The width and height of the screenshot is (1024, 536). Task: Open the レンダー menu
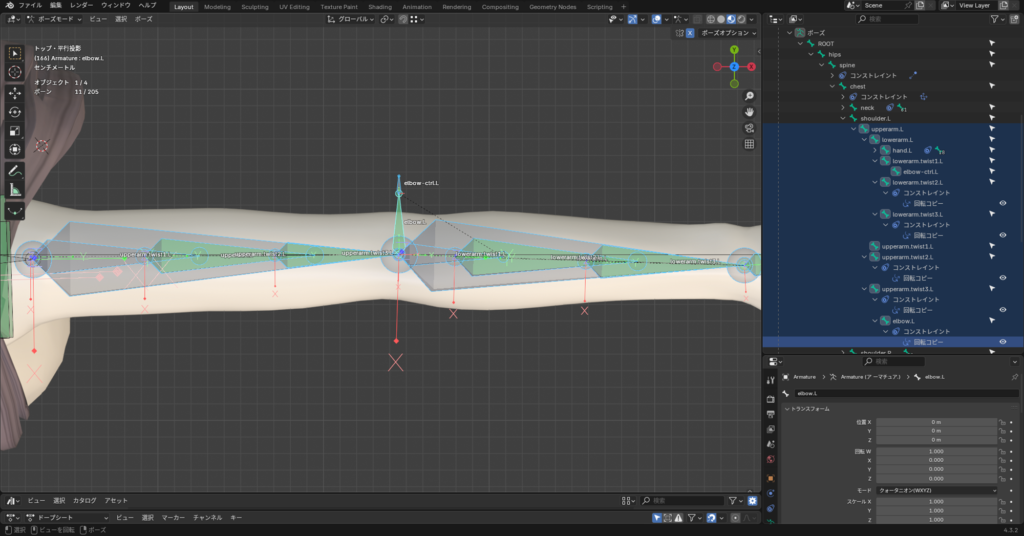81,5
